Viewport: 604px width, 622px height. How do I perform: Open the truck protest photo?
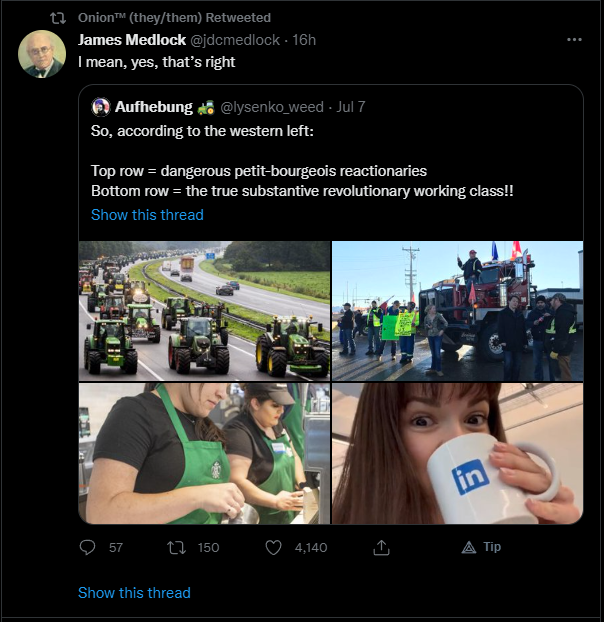click(457, 310)
